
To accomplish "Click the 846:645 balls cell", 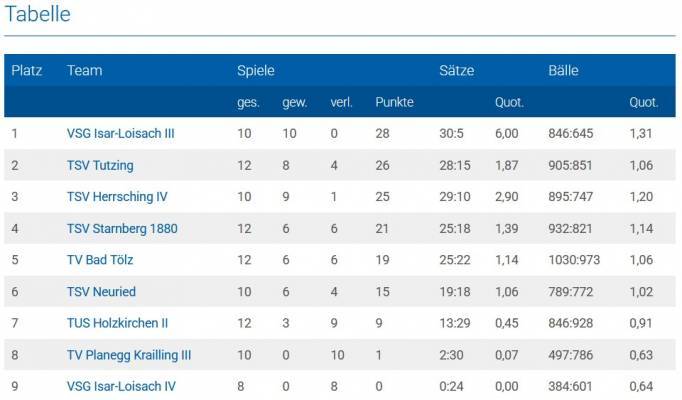I will pyautogui.click(x=571, y=133).
